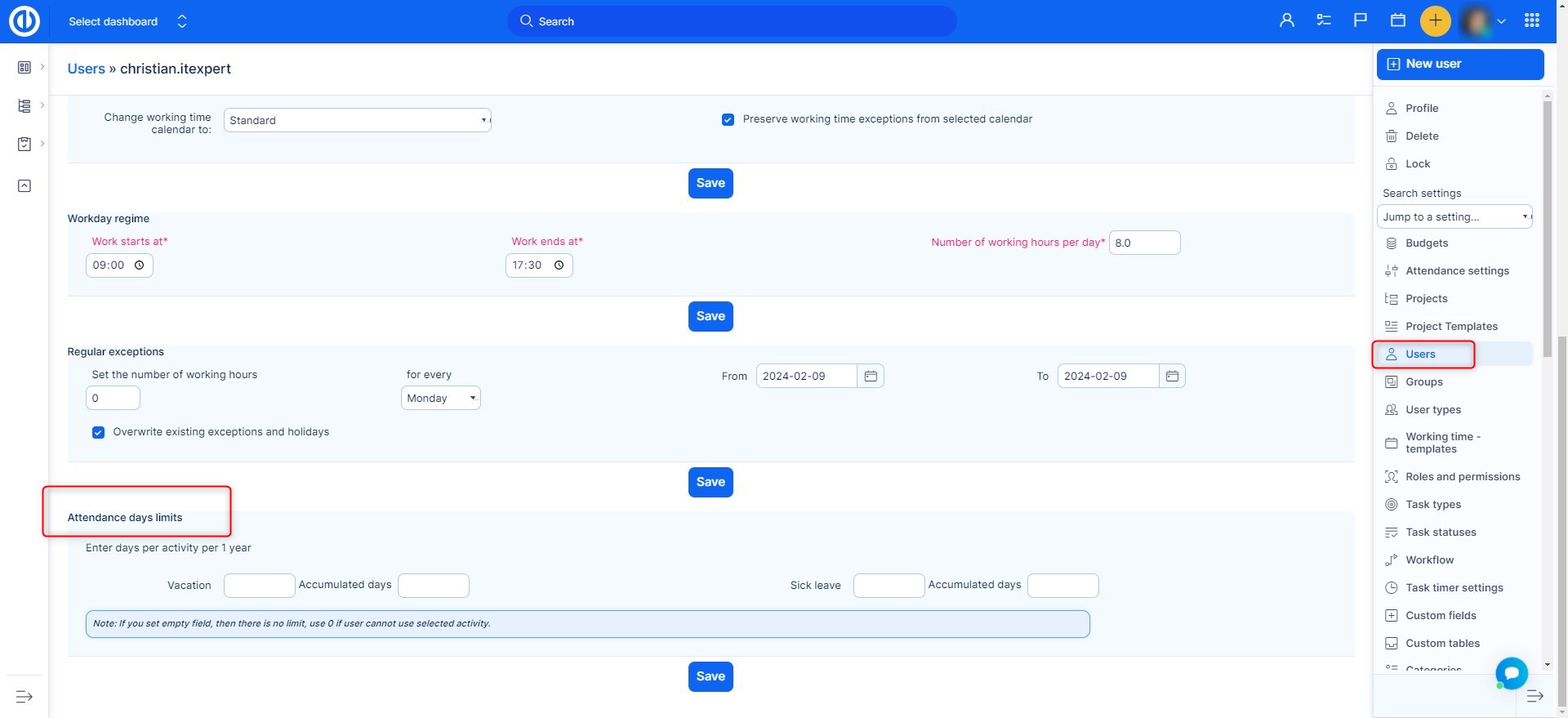Viewport: 1568px width, 718px height.
Task: Click the user profile icon in top bar
Action: (1286, 21)
